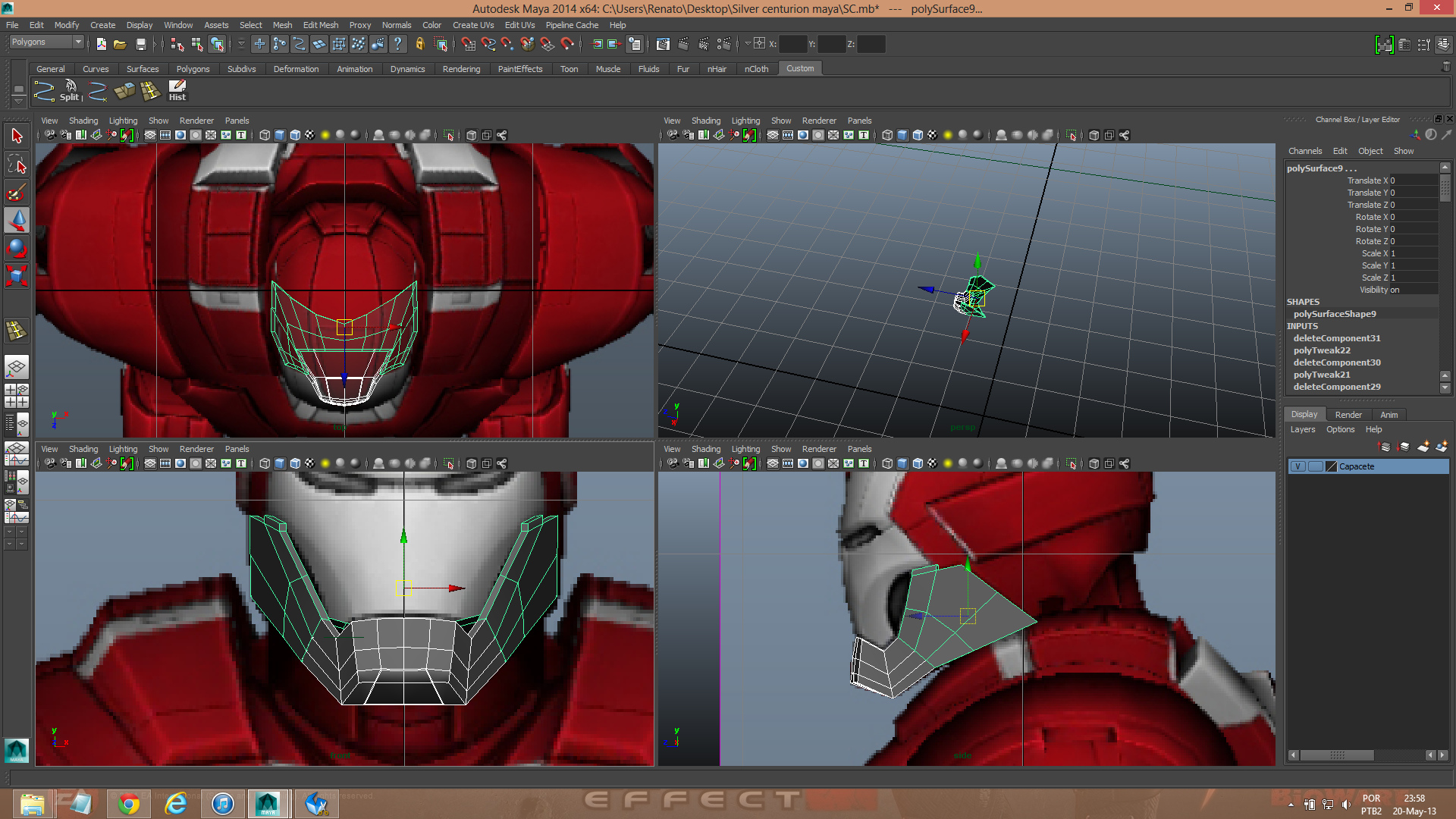Activate the Paint Selection tool
Image resolution: width=1456 pixels, height=819 pixels.
[x=17, y=193]
